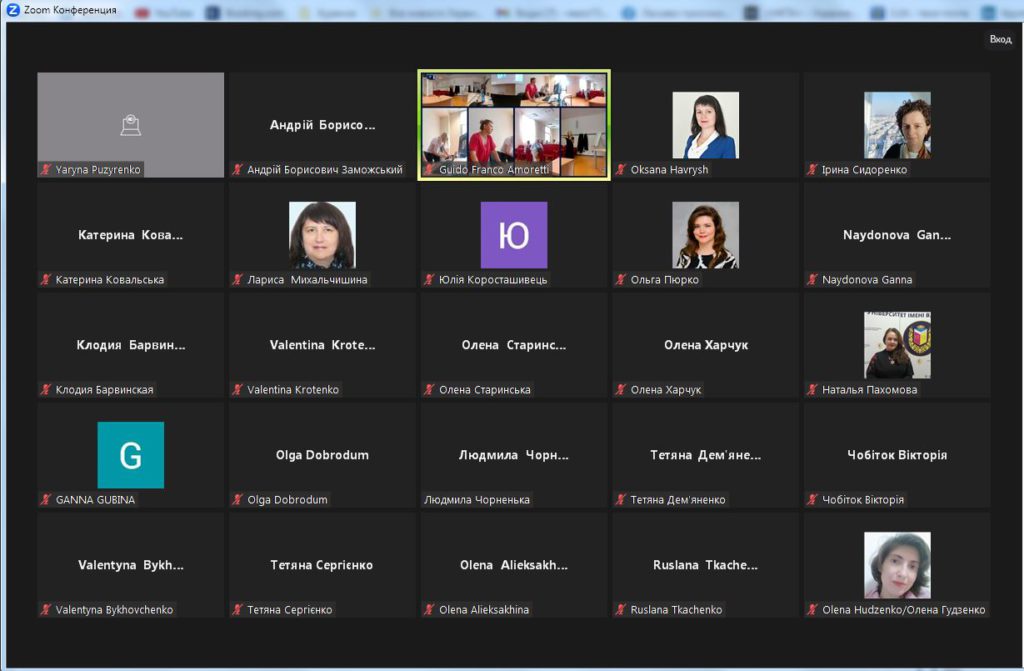The width and height of the screenshot is (1024, 671).
Task: Click the muted mic icon by GANNA GUBINA
Action: click(46, 500)
